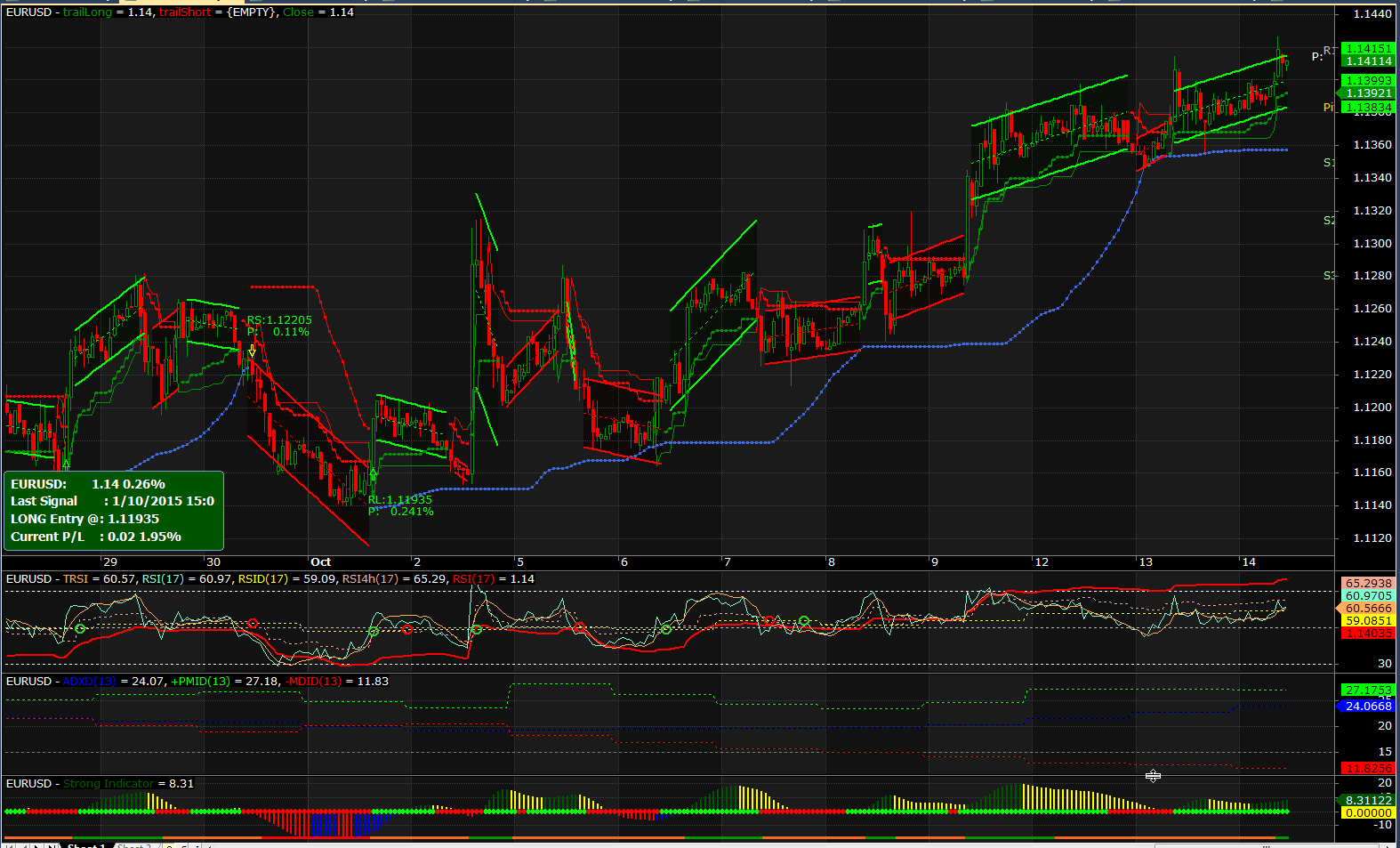Click the green circle marker near date 7 in RSI pane
This screenshot has height=848, width=1400.
click(666, 629)
